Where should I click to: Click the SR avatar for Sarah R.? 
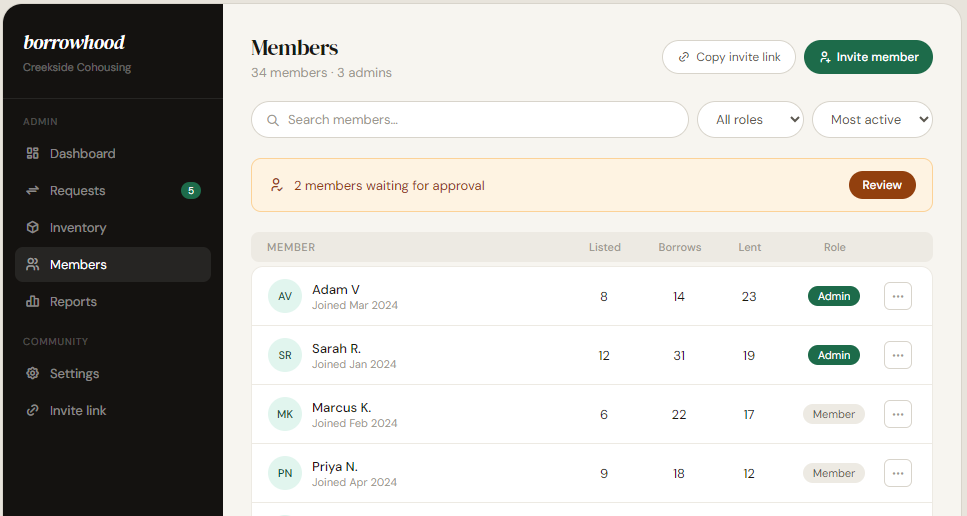285,356
